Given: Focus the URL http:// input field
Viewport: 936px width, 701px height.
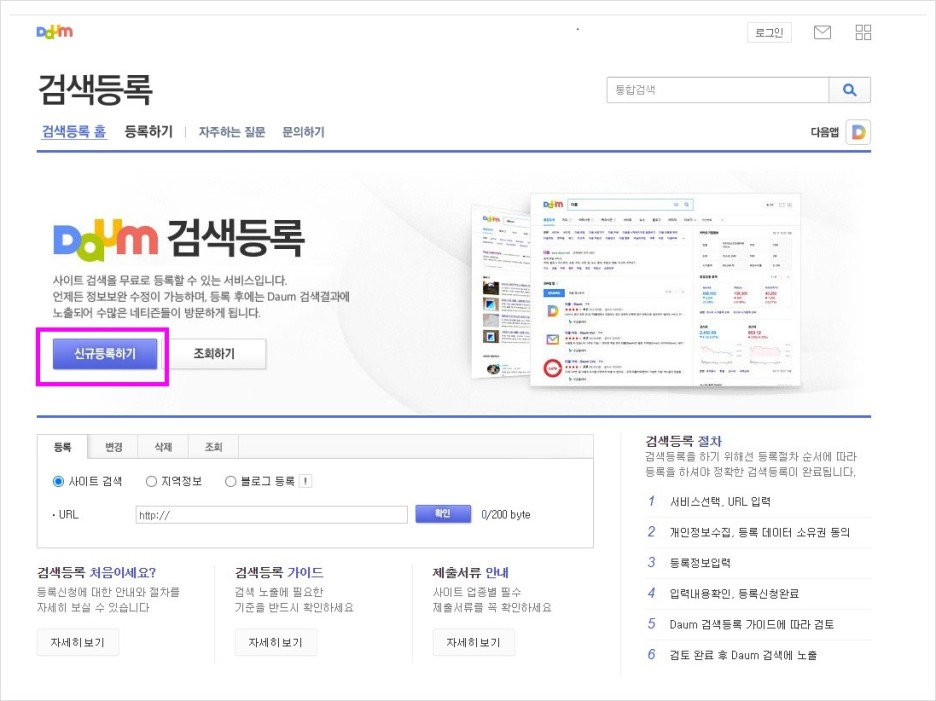Looking at the screenshot, I should click(272, 515).
